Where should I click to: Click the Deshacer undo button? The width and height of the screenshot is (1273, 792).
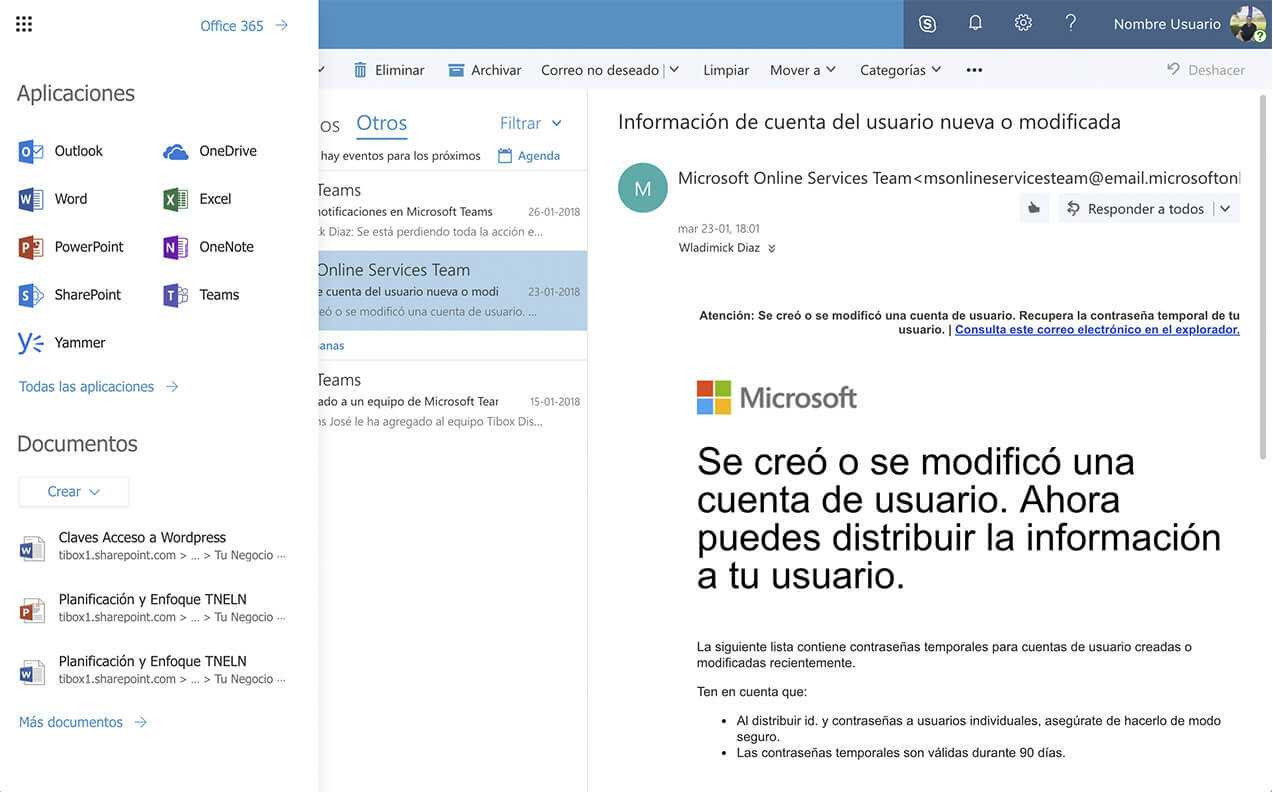pyautogui.click(x=1206, y=70)
